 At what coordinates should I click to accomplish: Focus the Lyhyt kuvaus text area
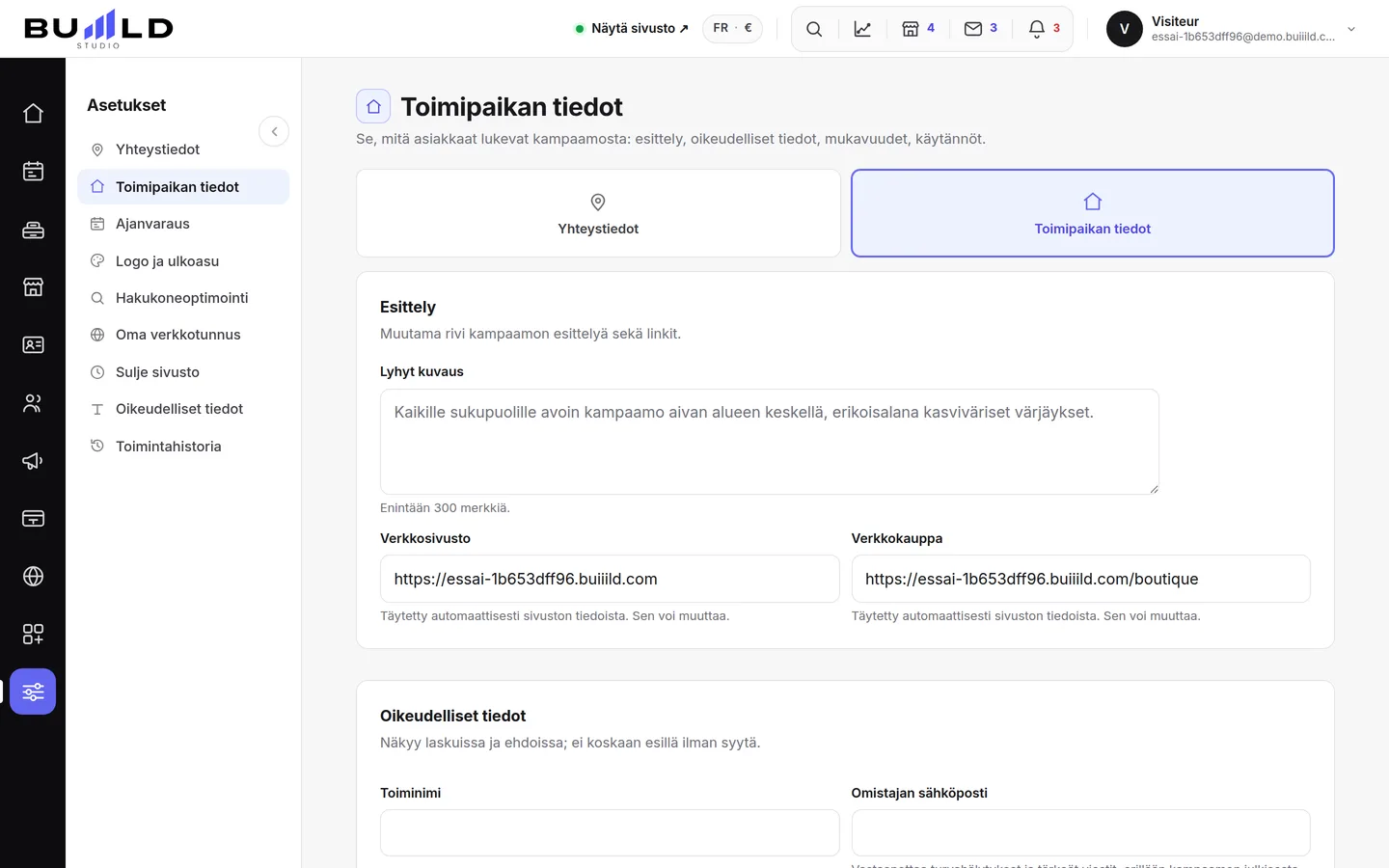pos(770,442)
